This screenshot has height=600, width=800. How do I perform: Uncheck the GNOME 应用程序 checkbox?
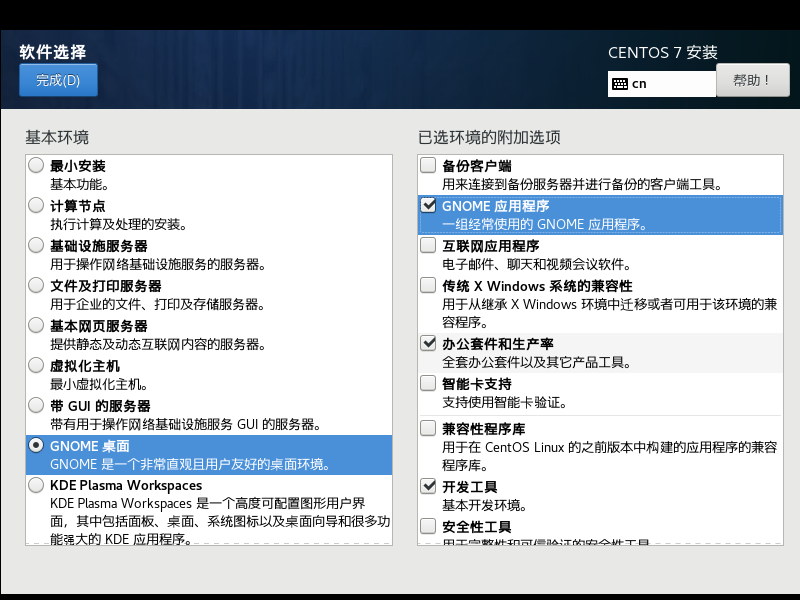click(x=428, y=205)
